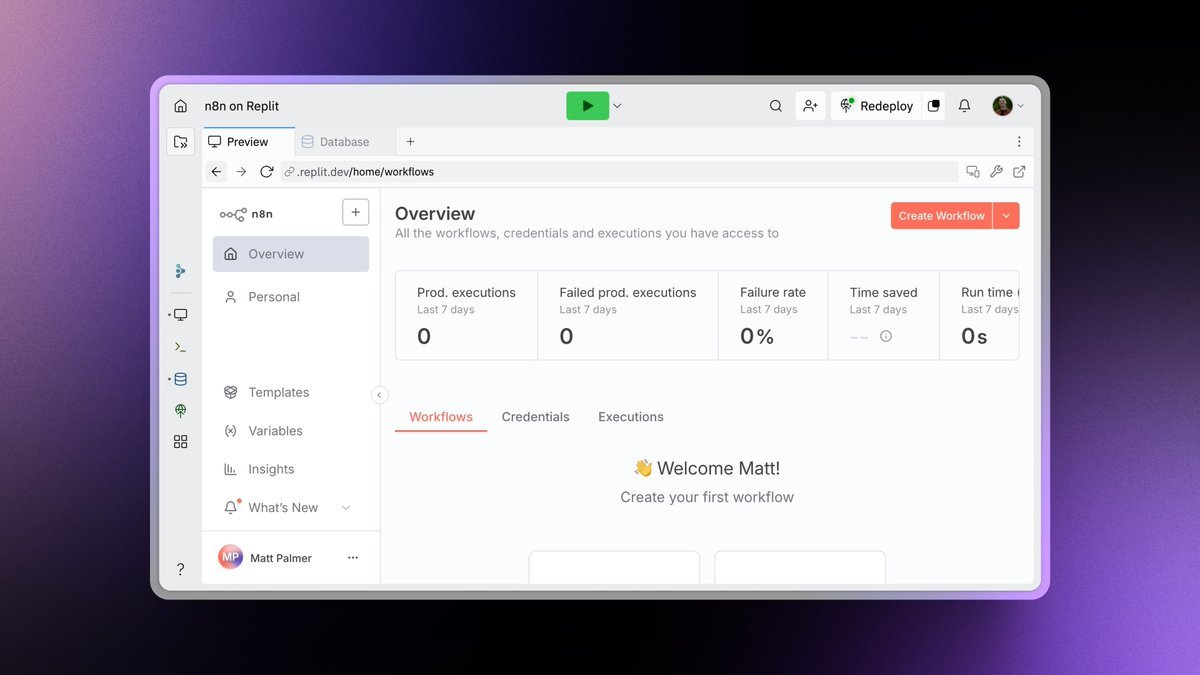Screen dimensions: 1200x675
Task: Add a new pane tab
Action: pyautogui.click(x=410, y=142)
